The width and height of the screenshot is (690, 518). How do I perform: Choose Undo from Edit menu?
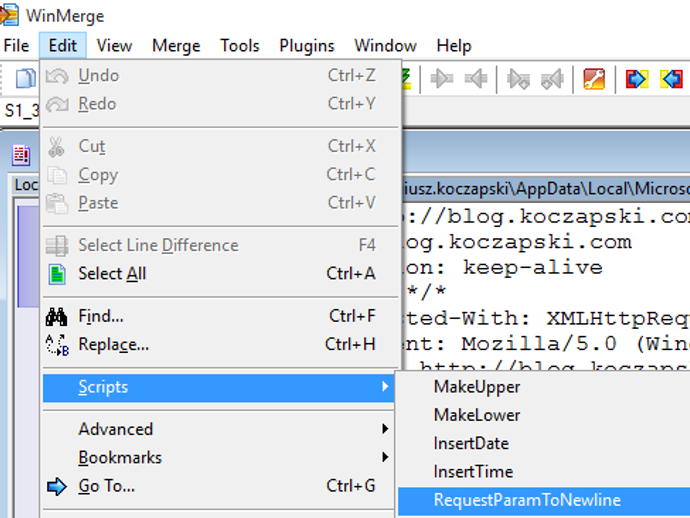tap(220, 76)
